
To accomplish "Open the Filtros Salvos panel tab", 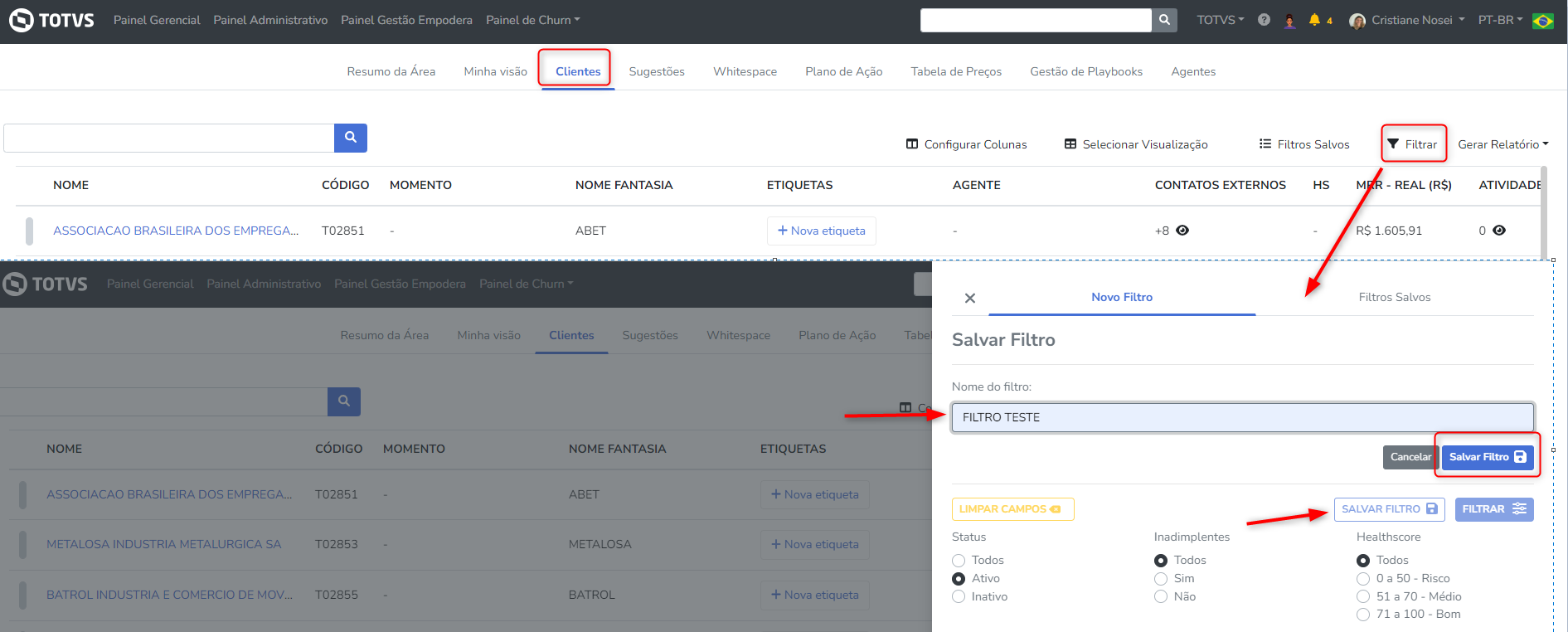I will coord(1394,297).
